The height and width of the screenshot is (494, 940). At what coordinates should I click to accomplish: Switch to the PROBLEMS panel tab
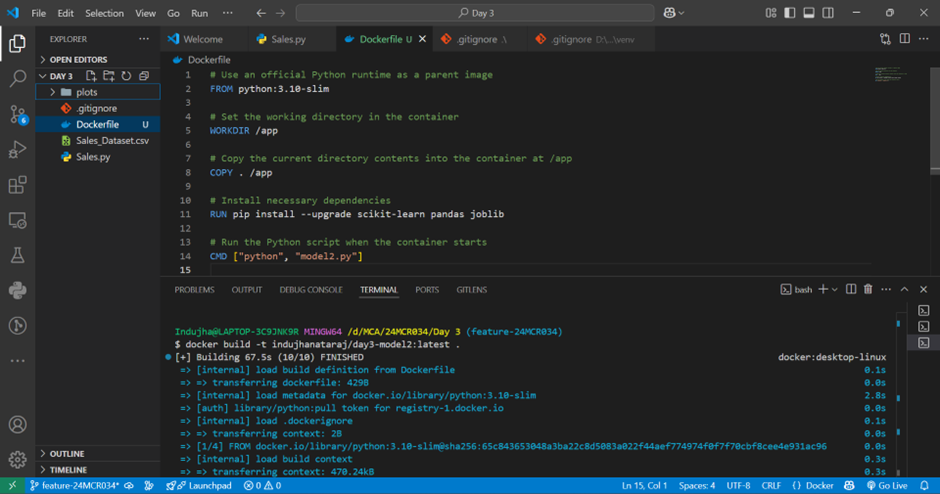[x=194, y=290]
